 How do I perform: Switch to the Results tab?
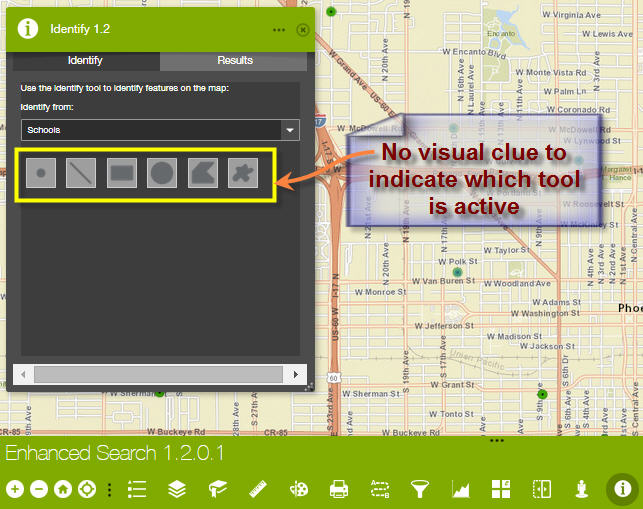234,61
